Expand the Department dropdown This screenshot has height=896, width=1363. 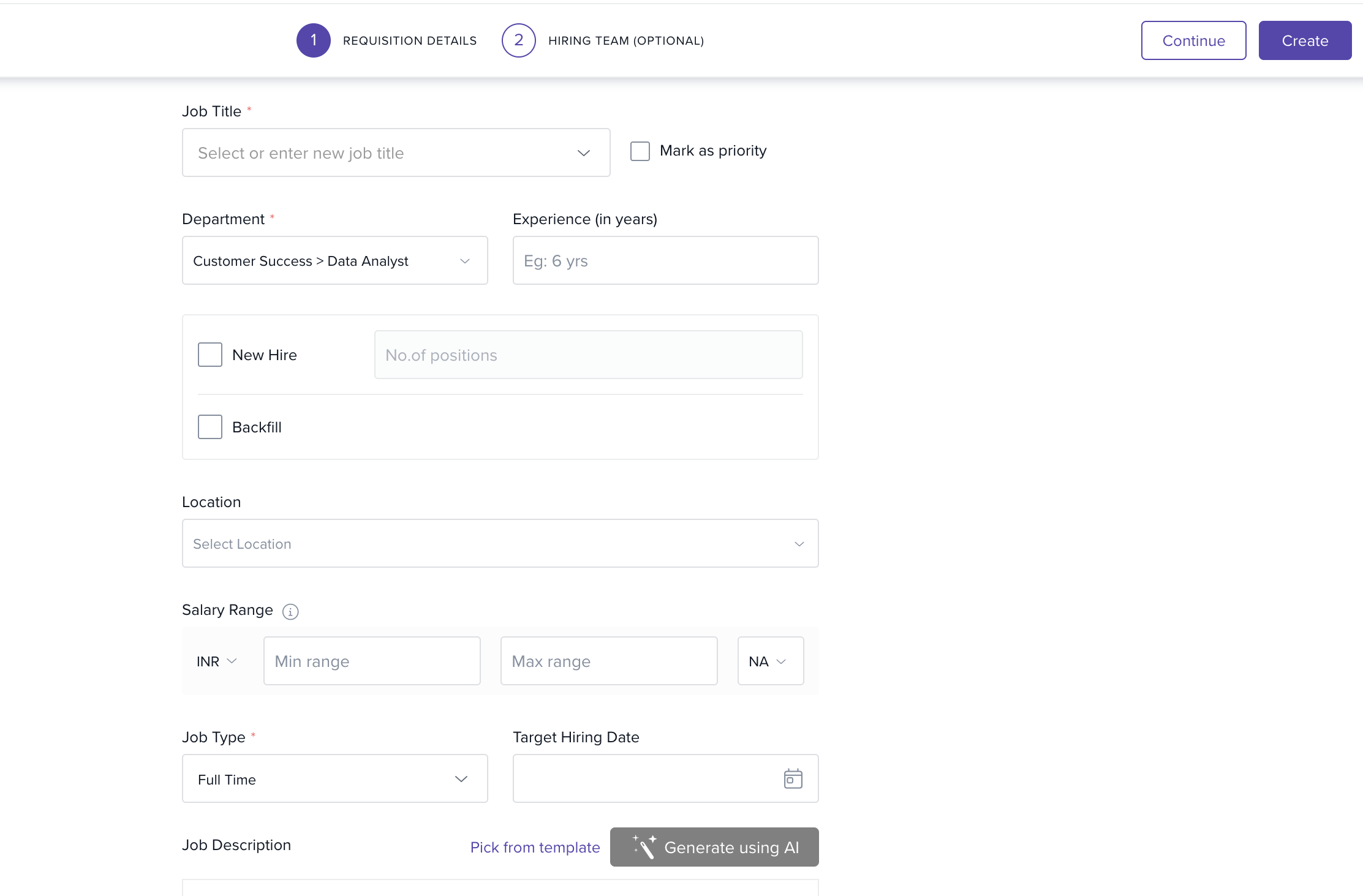pyautogui.click(x=334, y=261)
